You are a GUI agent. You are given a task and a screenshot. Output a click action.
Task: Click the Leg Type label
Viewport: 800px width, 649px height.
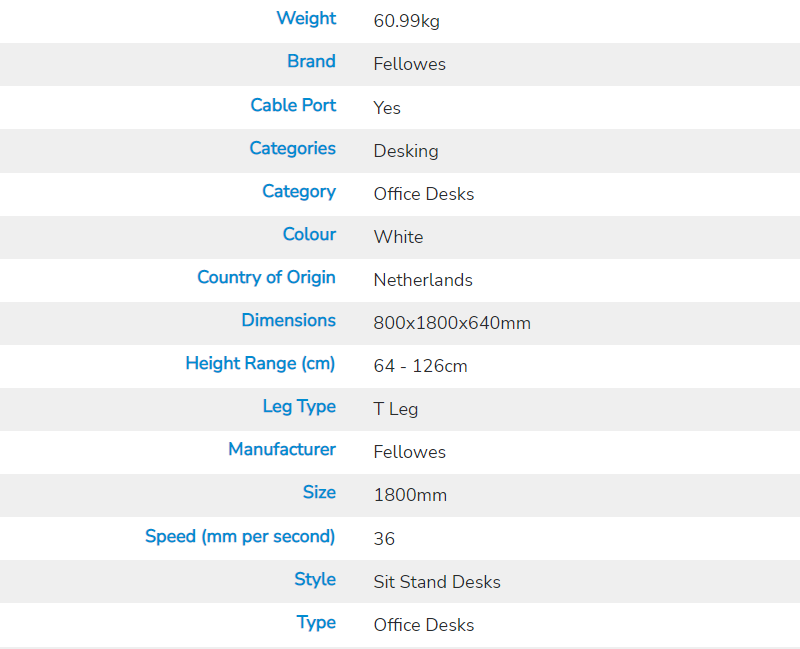tap(298, 406)
